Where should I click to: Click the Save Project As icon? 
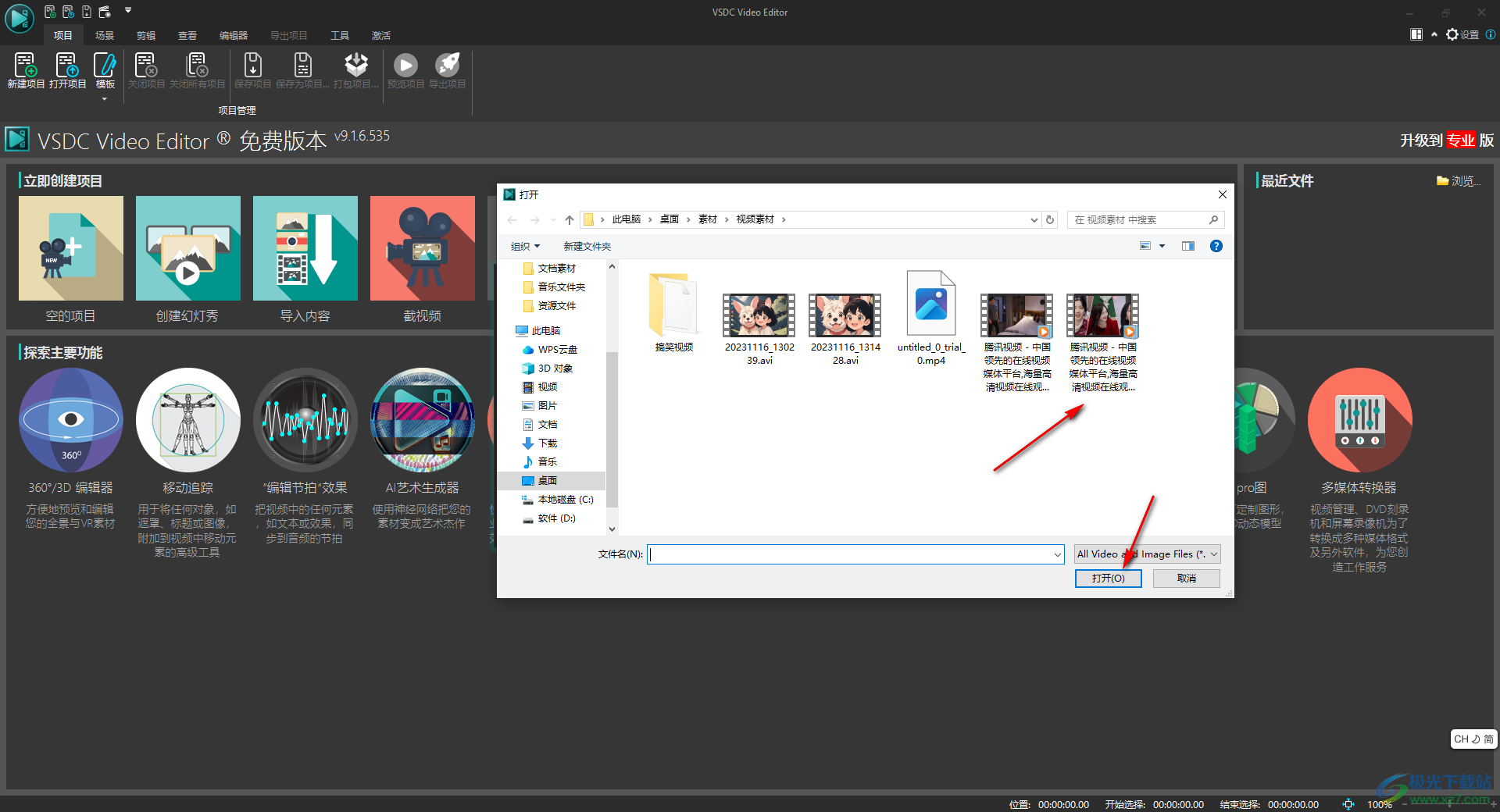(302, 70)
